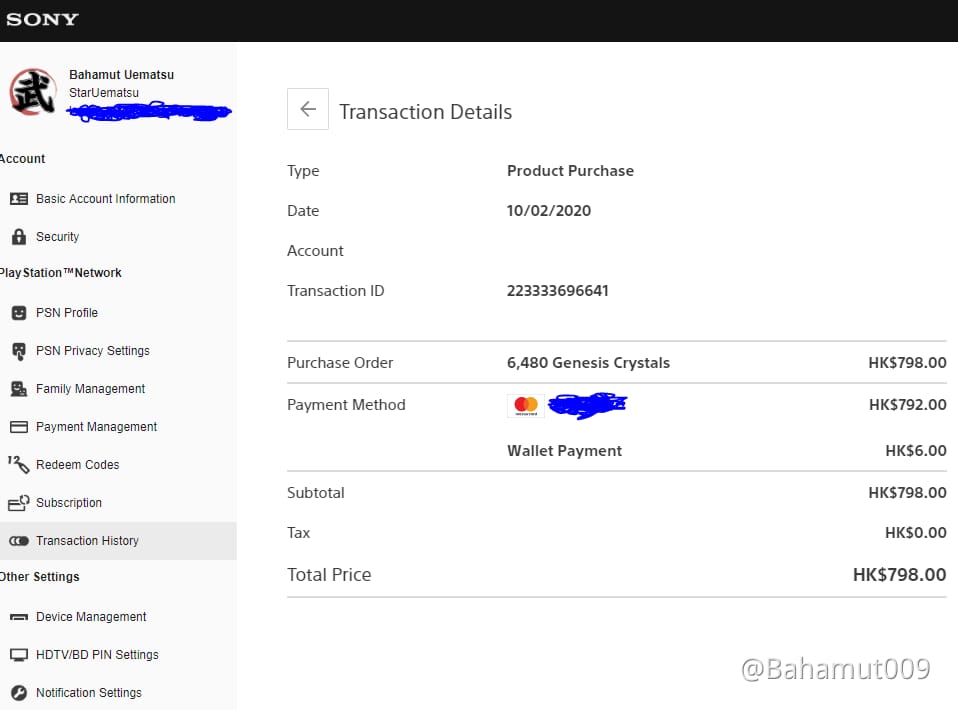Click the Mastercard payment method logo
This screenshot has height=710, width=958.
click(x=525, y=404)
